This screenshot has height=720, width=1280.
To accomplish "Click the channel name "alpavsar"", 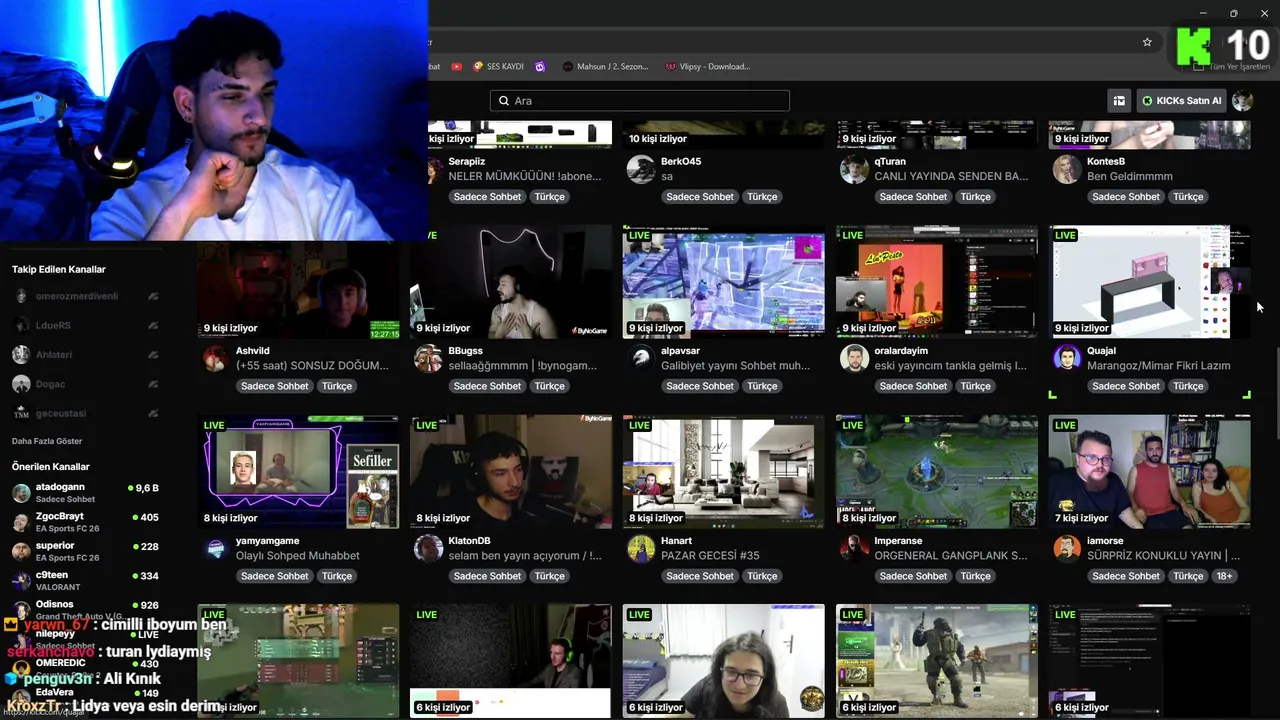I will tap(680, 351).
